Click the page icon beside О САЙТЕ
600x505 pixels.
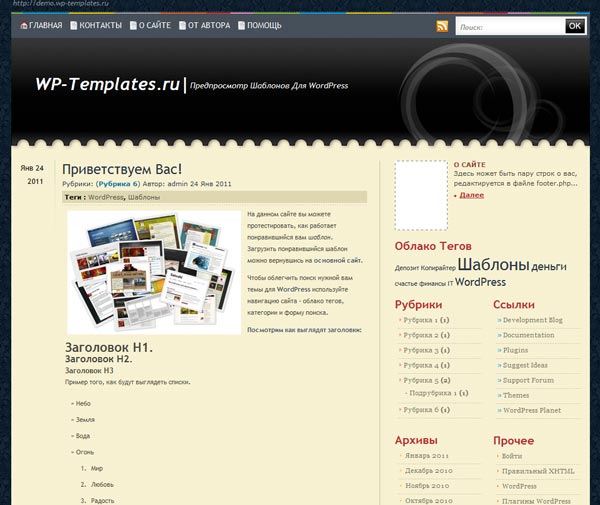tap(133, 26)
